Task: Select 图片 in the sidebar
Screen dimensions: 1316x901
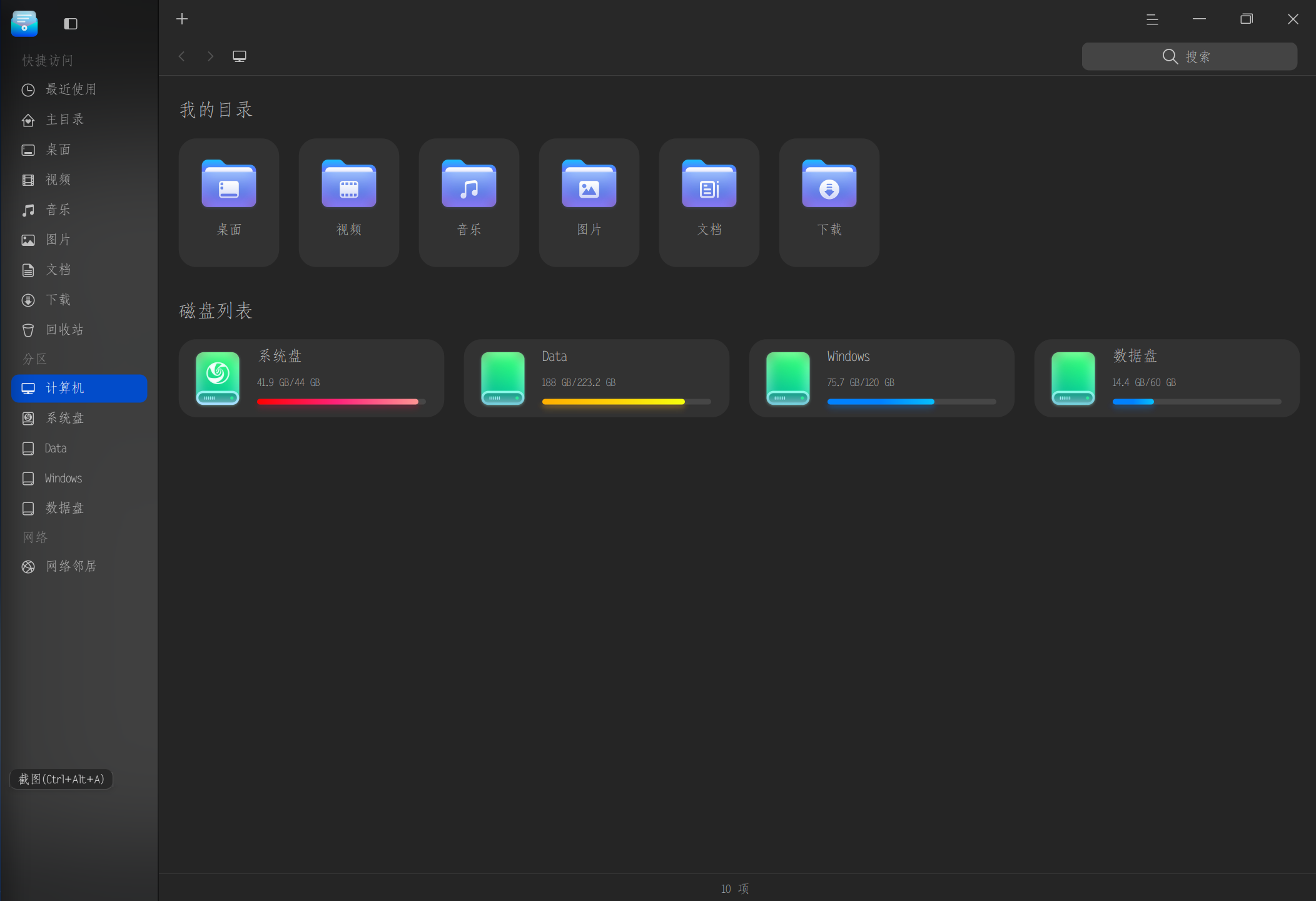Action: click(x=79, y=240)
